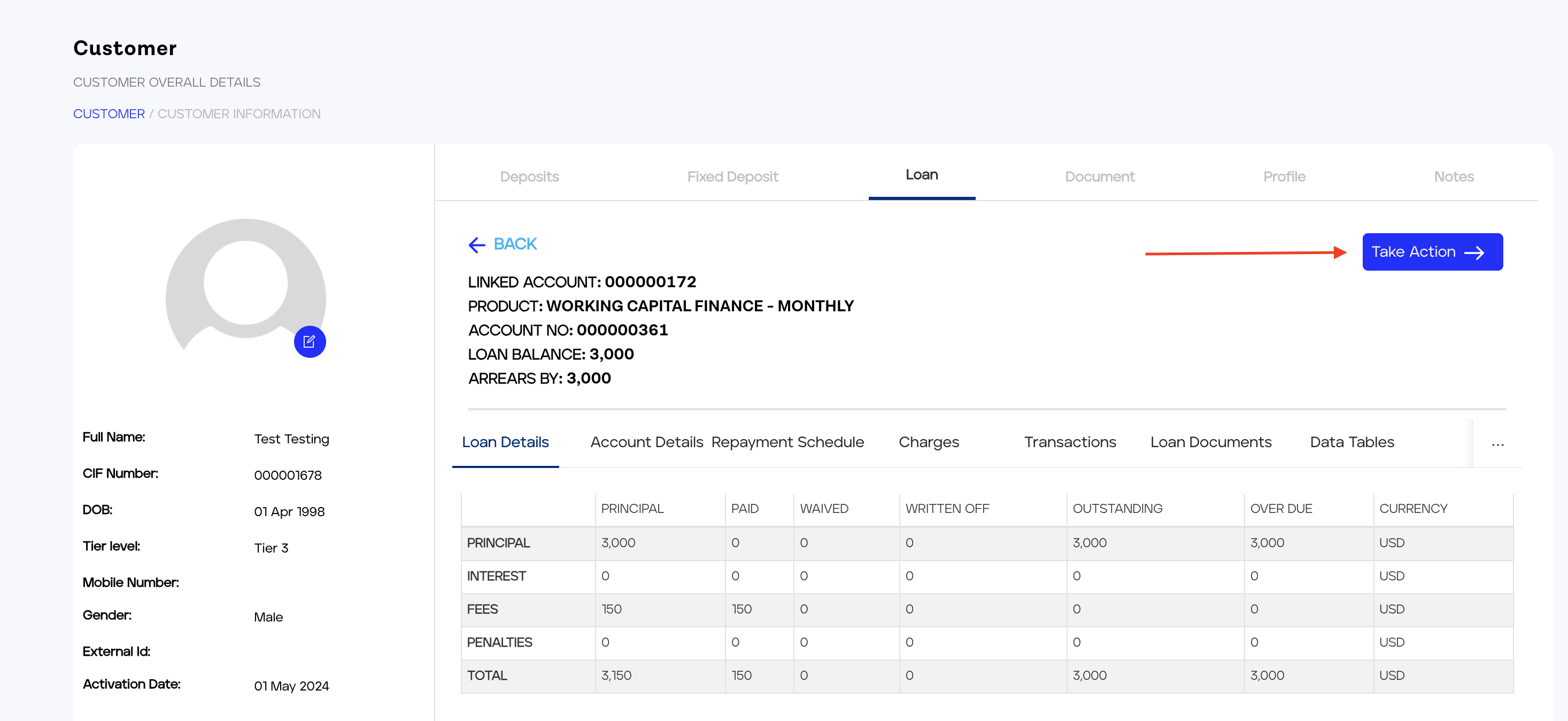Click the edit profile photo icon
The image size is (1568, 721).
tap(310, 342)
